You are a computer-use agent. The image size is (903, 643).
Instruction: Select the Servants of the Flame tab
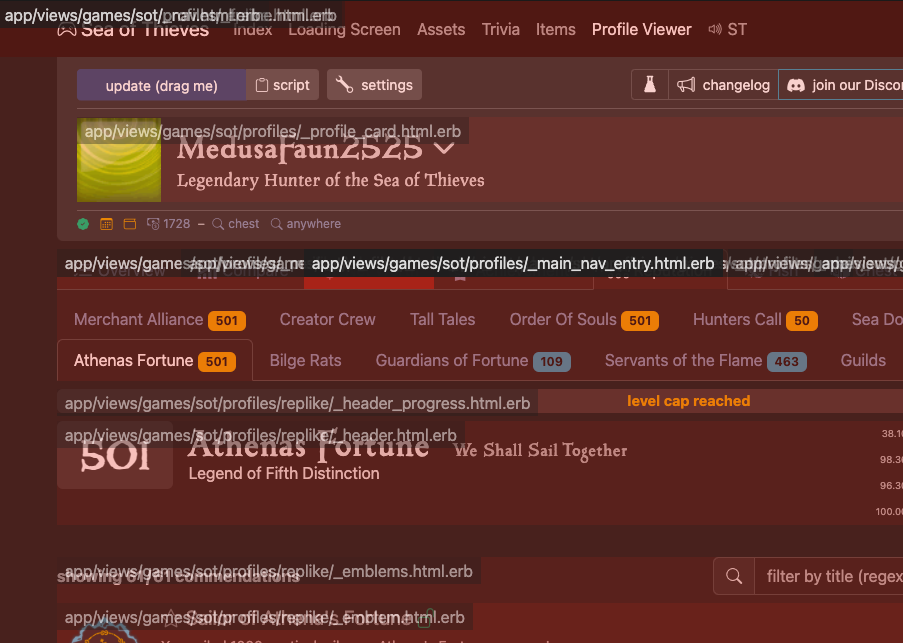pyautogui.click(x=683, y=361)
